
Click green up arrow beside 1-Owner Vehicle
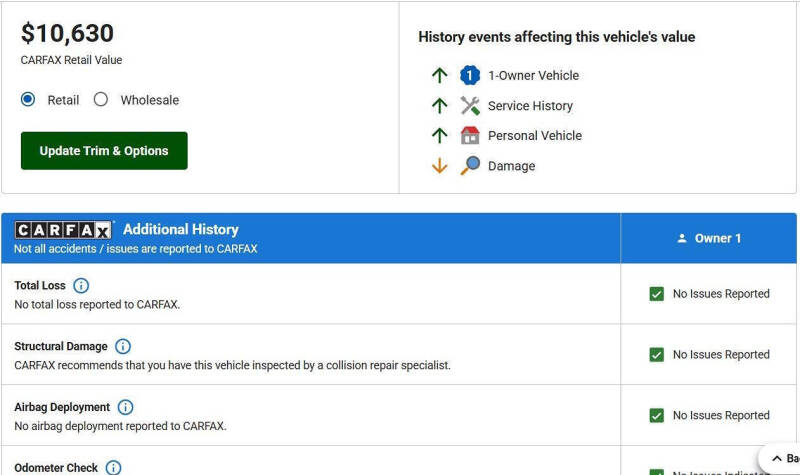tap(439, 76)
